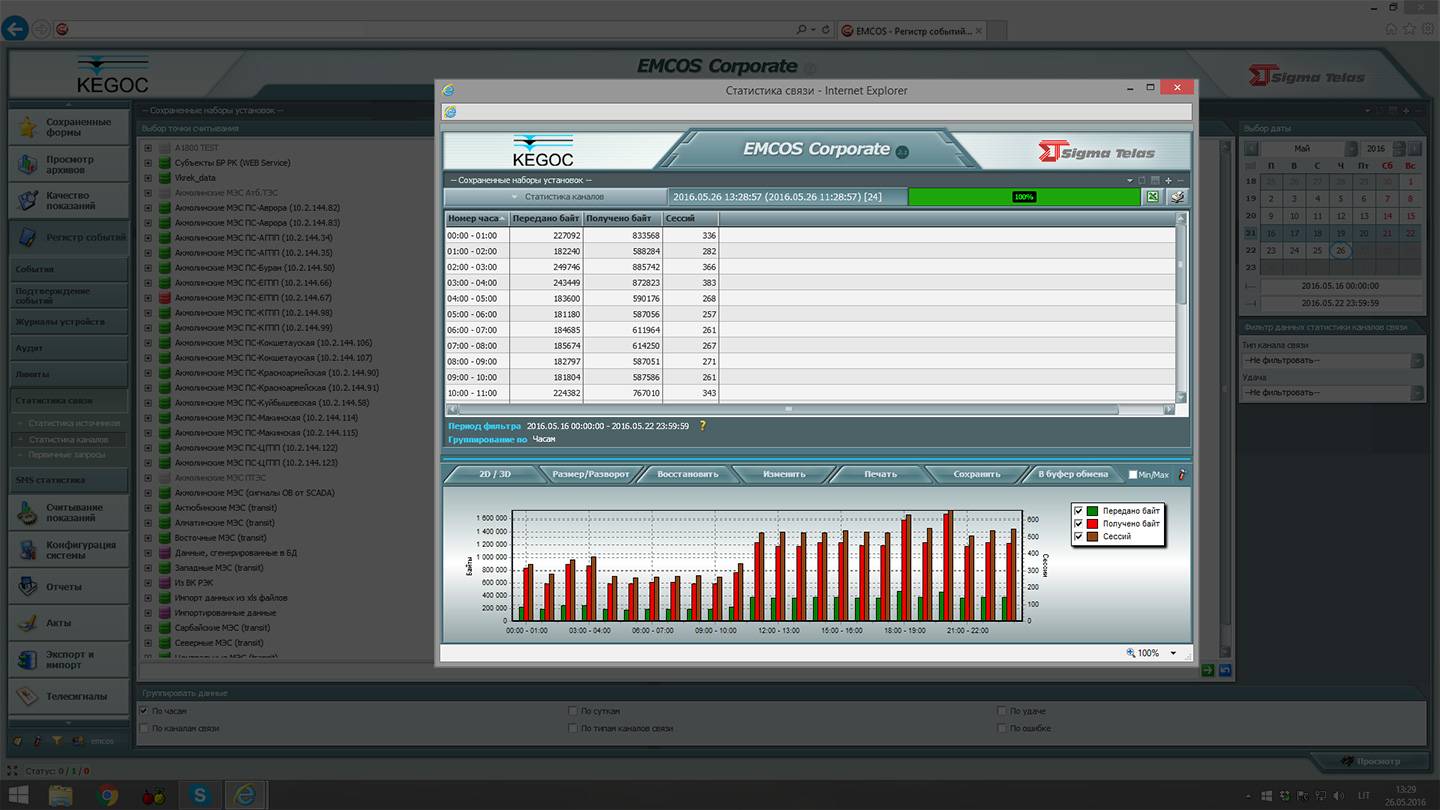Select the Размер/Разворот chart tab

pos(590,474)
